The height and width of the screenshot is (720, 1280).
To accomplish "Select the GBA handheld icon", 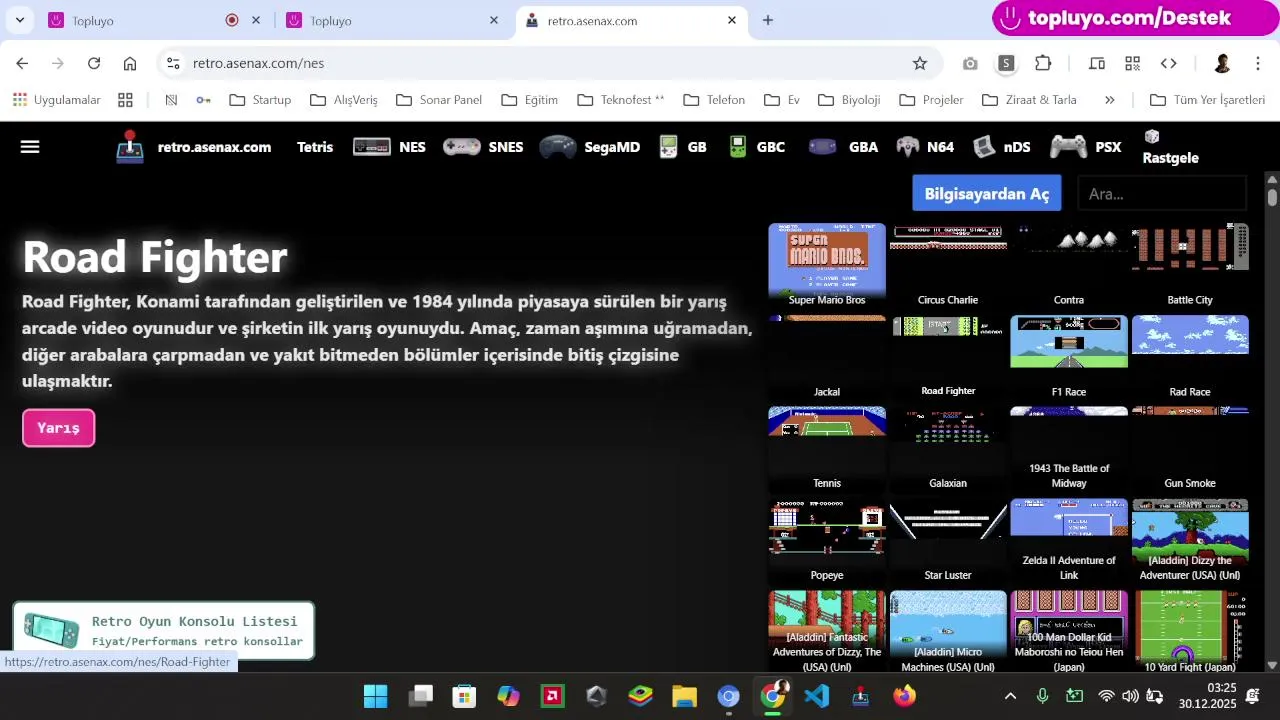I will point(823,147).
